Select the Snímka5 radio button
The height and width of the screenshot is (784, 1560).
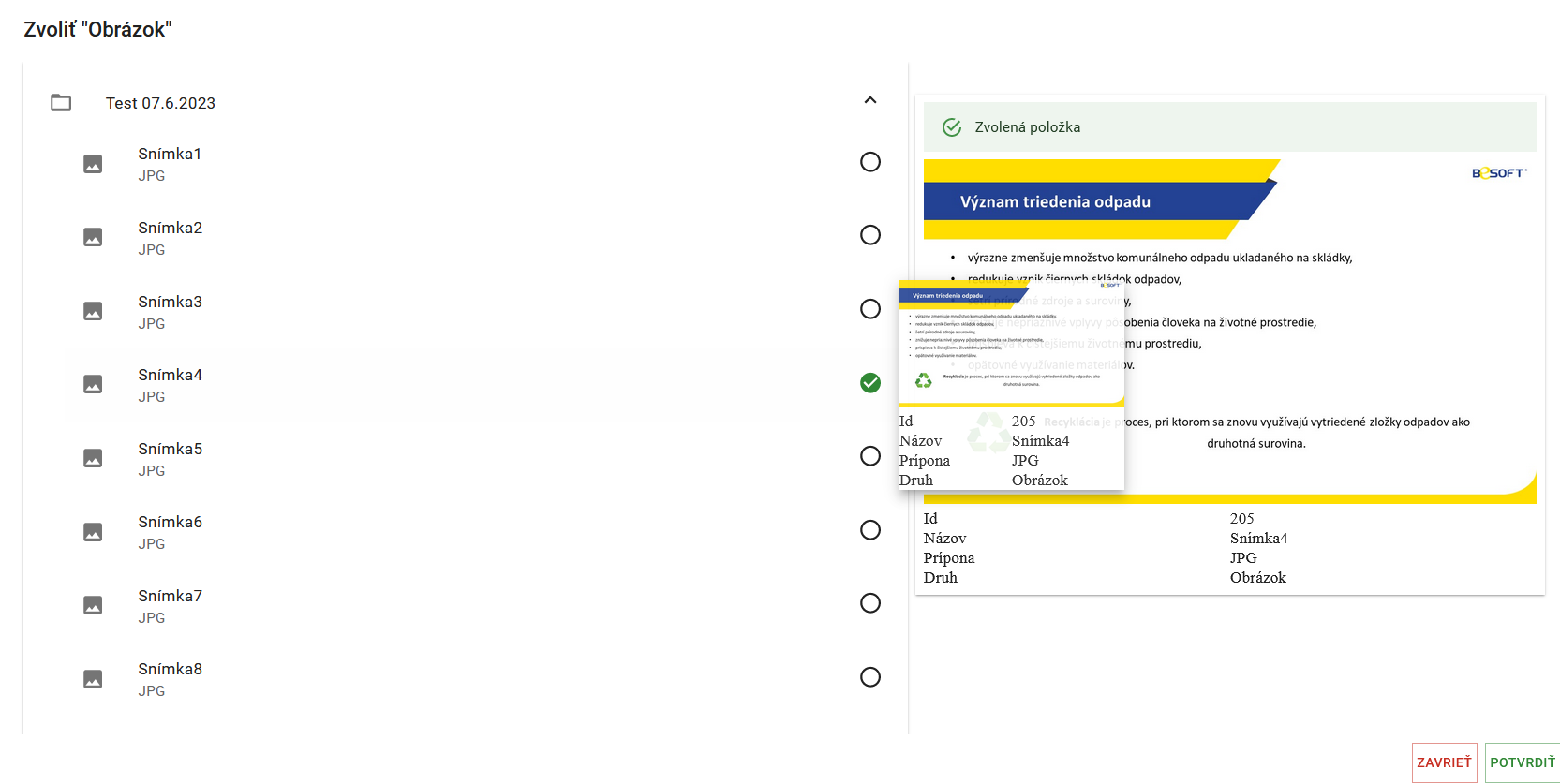click(x=870, y=456)
